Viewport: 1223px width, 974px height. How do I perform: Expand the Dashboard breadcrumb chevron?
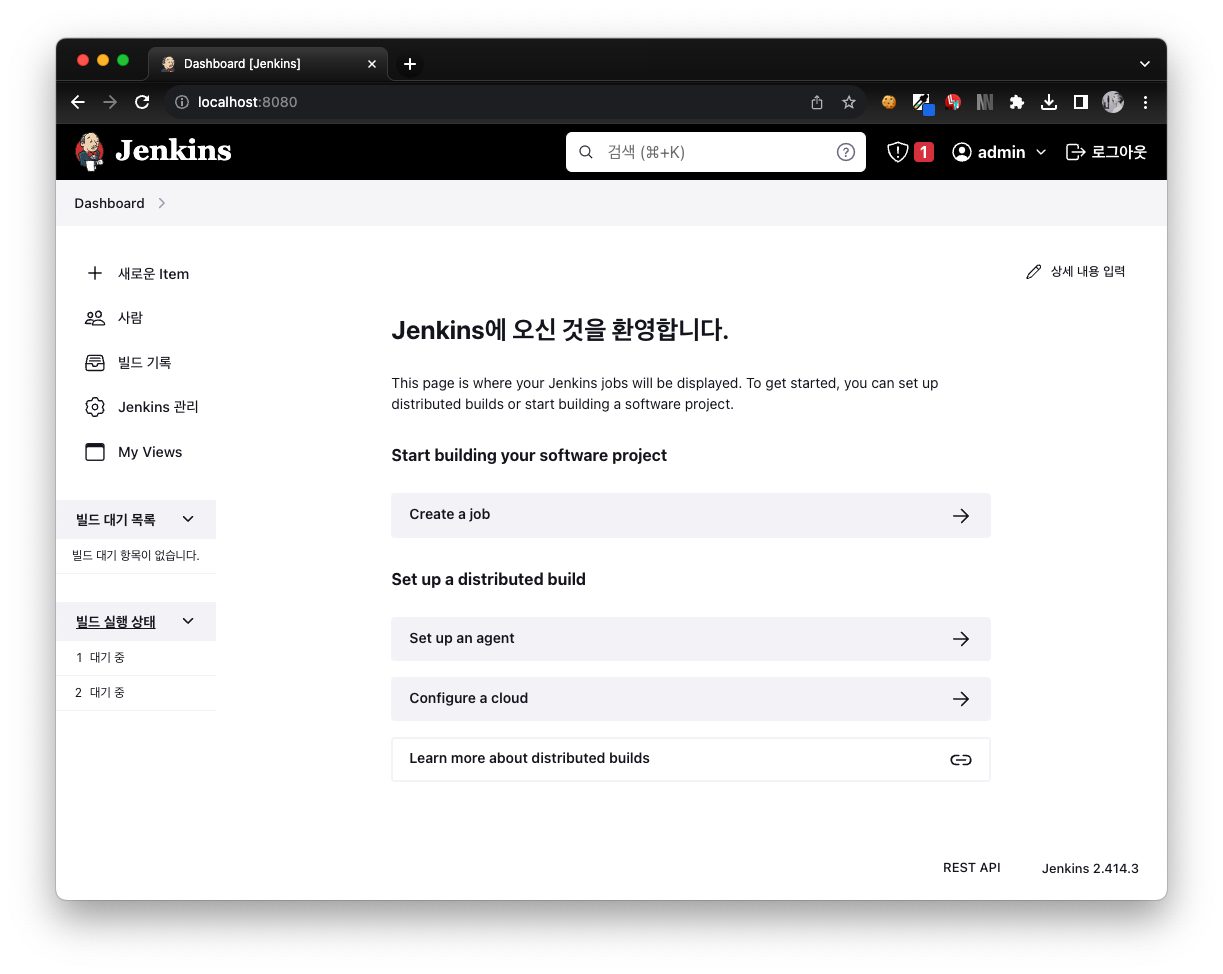click(162, 203)
